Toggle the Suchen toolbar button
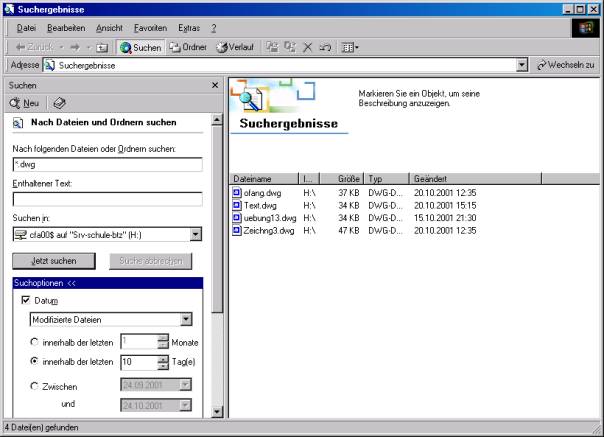This screenshot has height=437, width=604. 141,48
